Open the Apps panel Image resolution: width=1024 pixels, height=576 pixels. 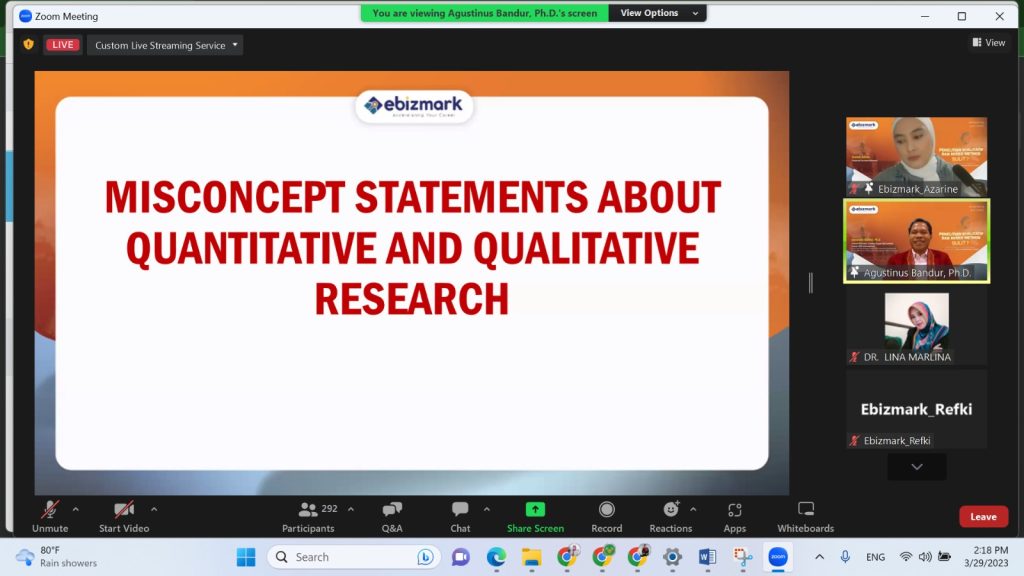[x=735, y=516]
